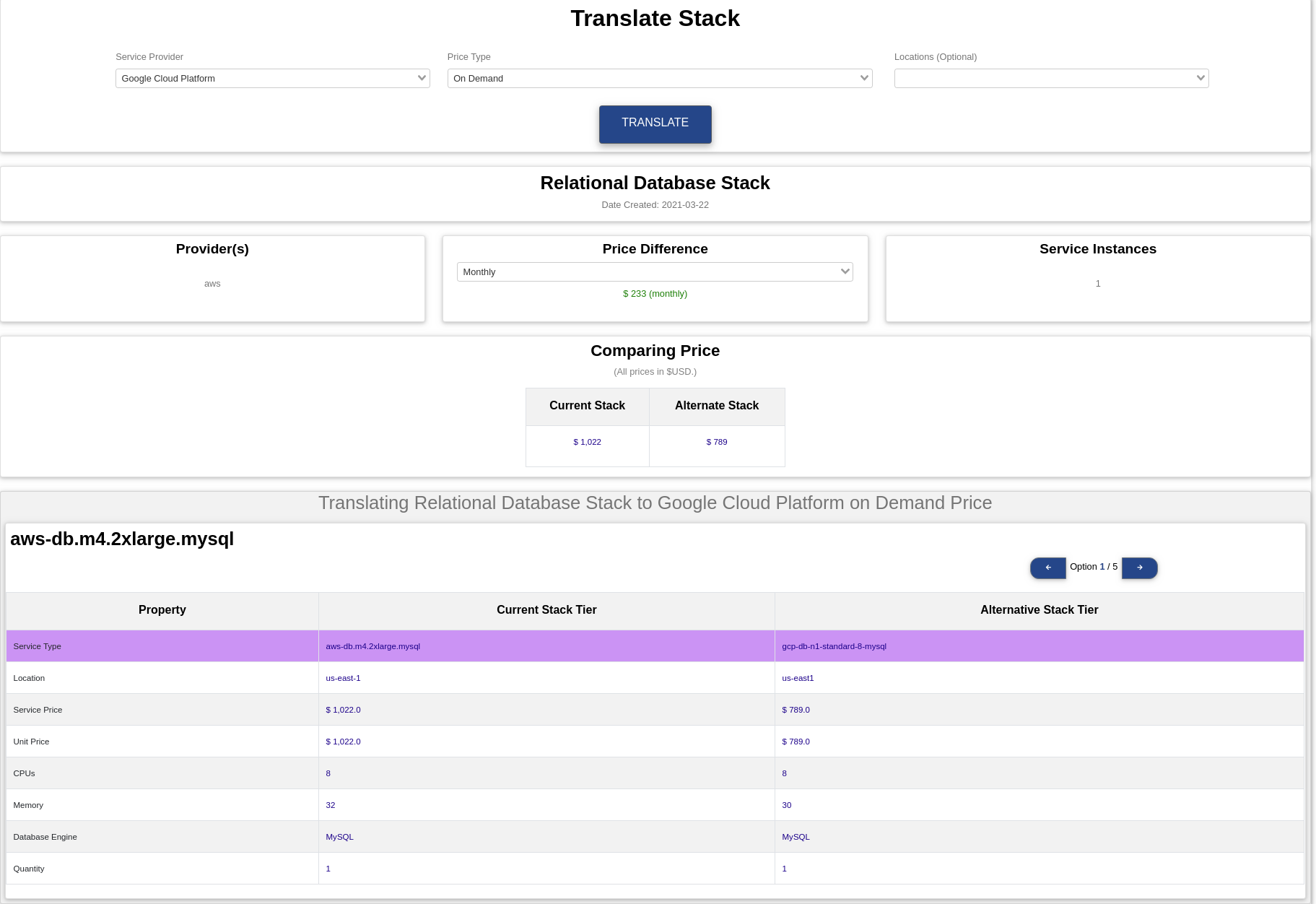The width and height of the screenshot is (1316, 904).
Task: Click the Memory row label
Action: (x=28, y=805)
